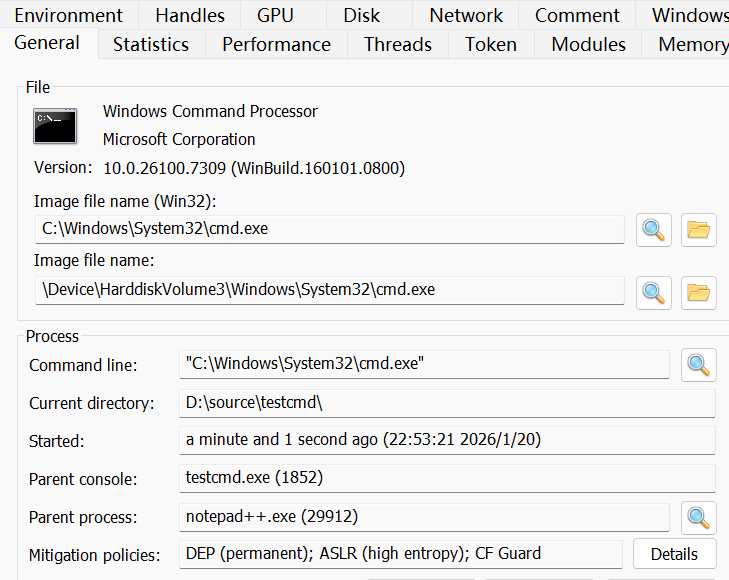Open folder icon beside Win32 image file name
This screenshot has height=580, width=729.
[x=699, y=230]
